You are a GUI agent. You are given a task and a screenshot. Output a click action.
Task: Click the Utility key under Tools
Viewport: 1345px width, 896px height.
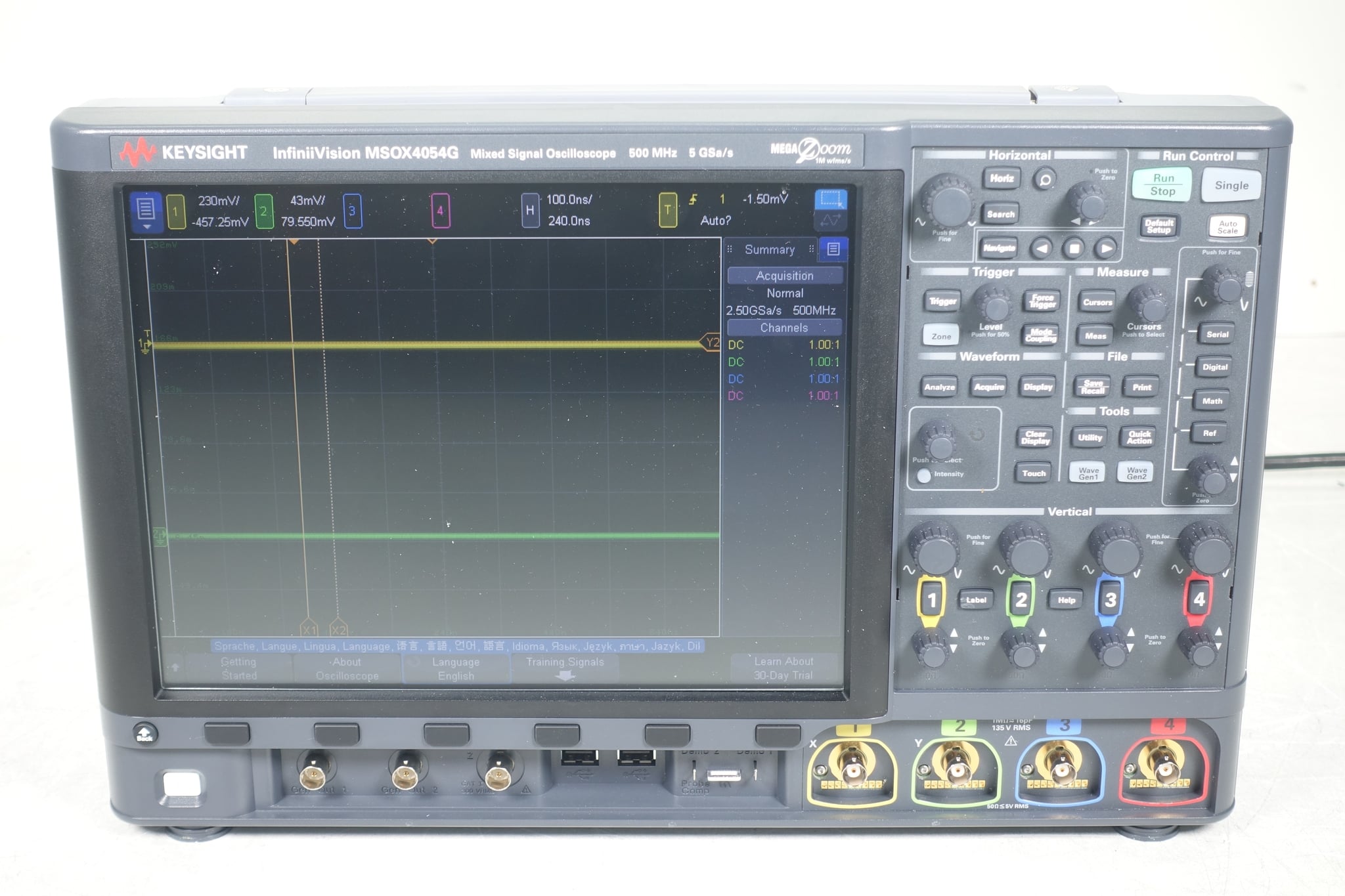[1090, 437]
